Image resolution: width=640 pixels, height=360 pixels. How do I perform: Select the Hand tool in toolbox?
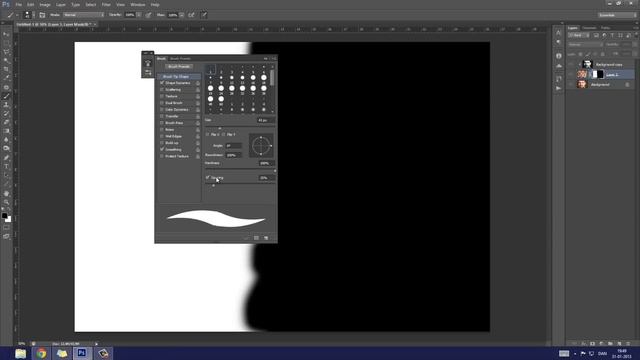coord(6,193)
